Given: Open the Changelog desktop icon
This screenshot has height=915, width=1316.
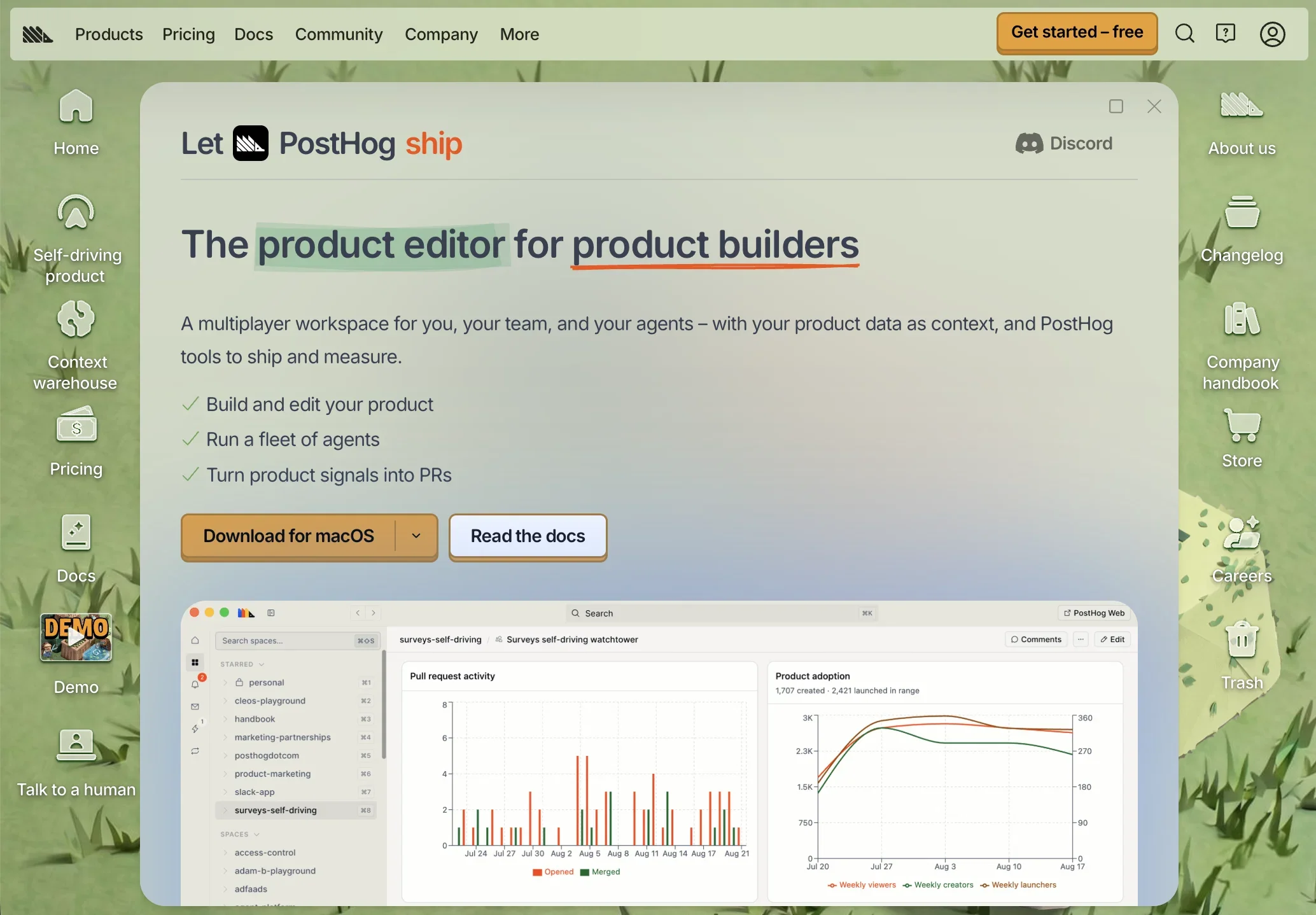Looking at the screenshot, I should tap(1242, 229).
